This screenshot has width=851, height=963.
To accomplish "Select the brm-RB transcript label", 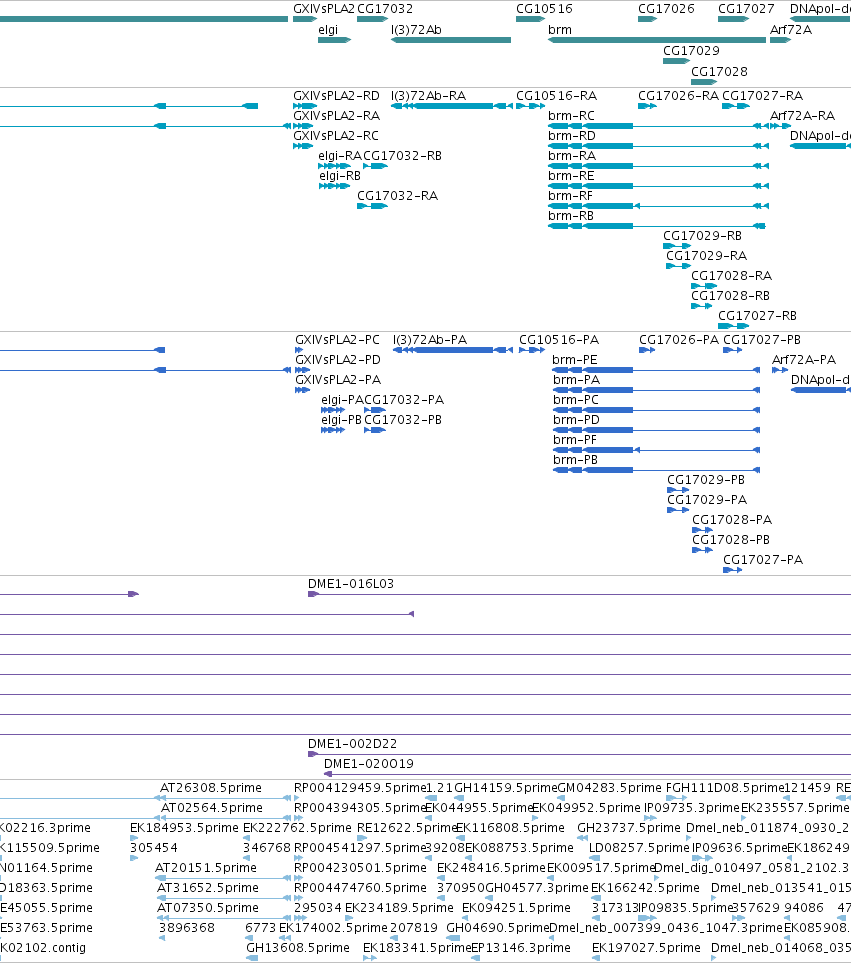I will pos(571,216).
